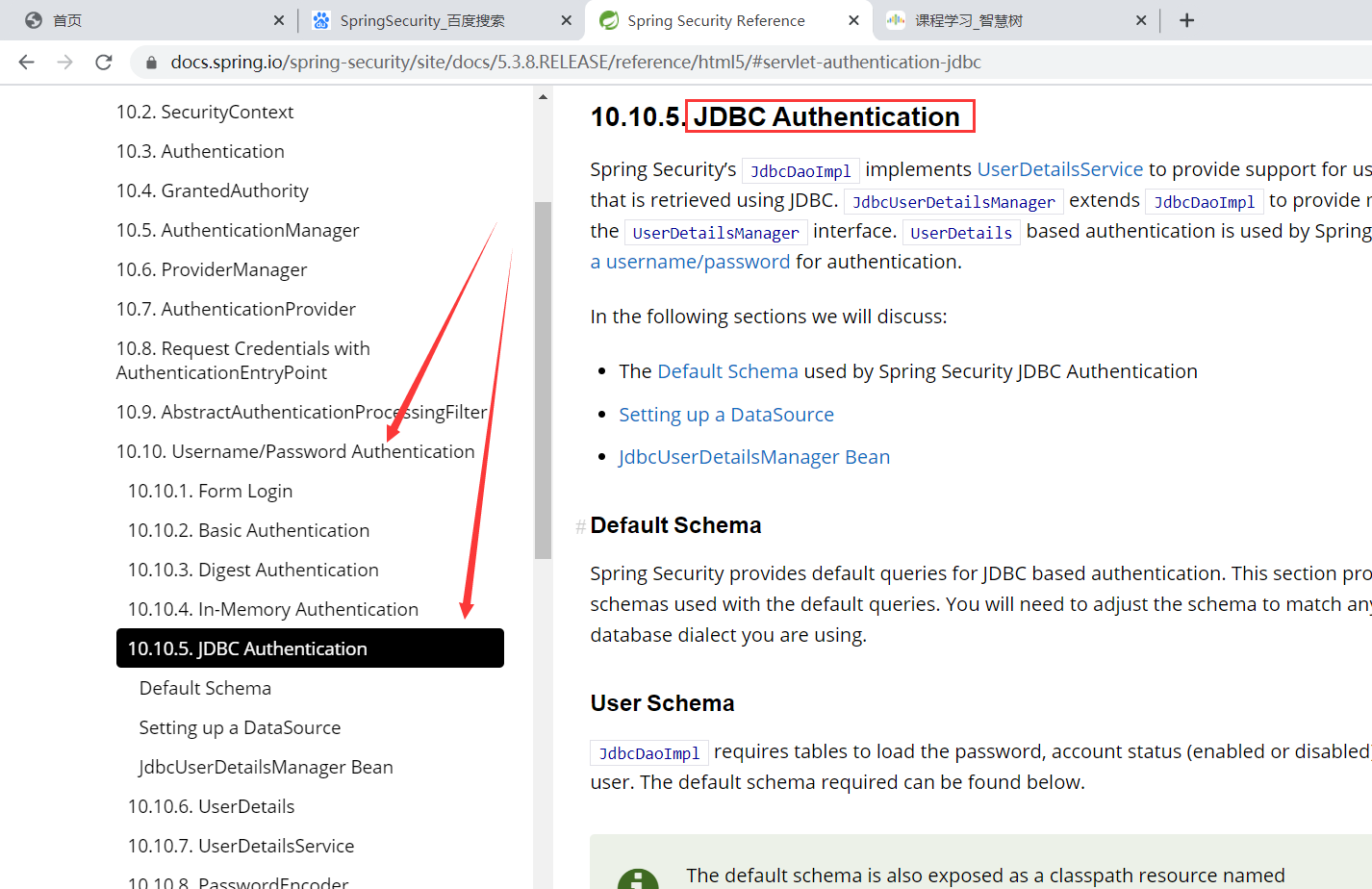Open 10.10.1. Form Login entry
The image size is (1372, 889).
point(210,491)
